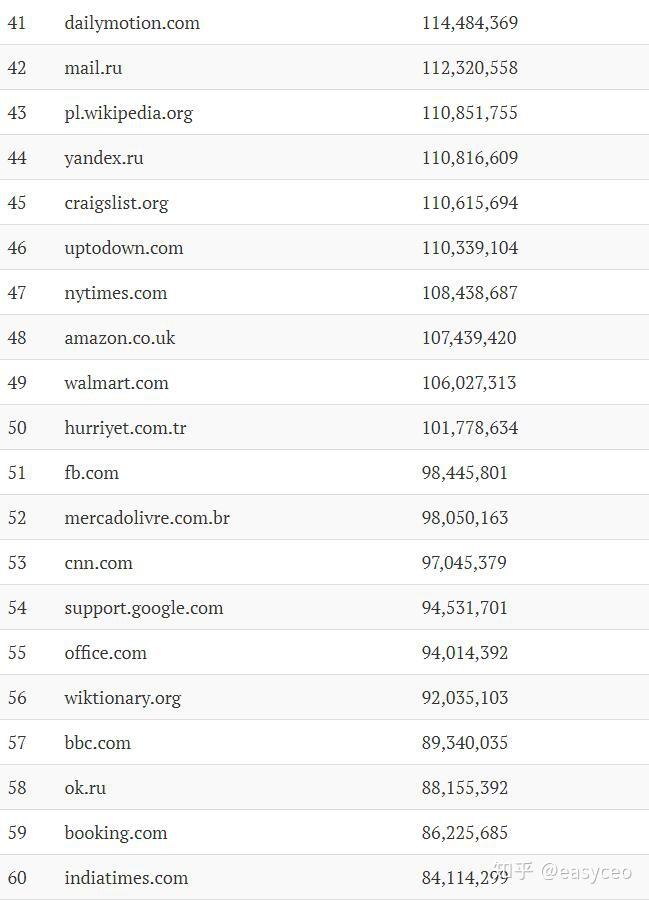Choose the wiktionary.org row
649x902 pixels.
(123, 698)
